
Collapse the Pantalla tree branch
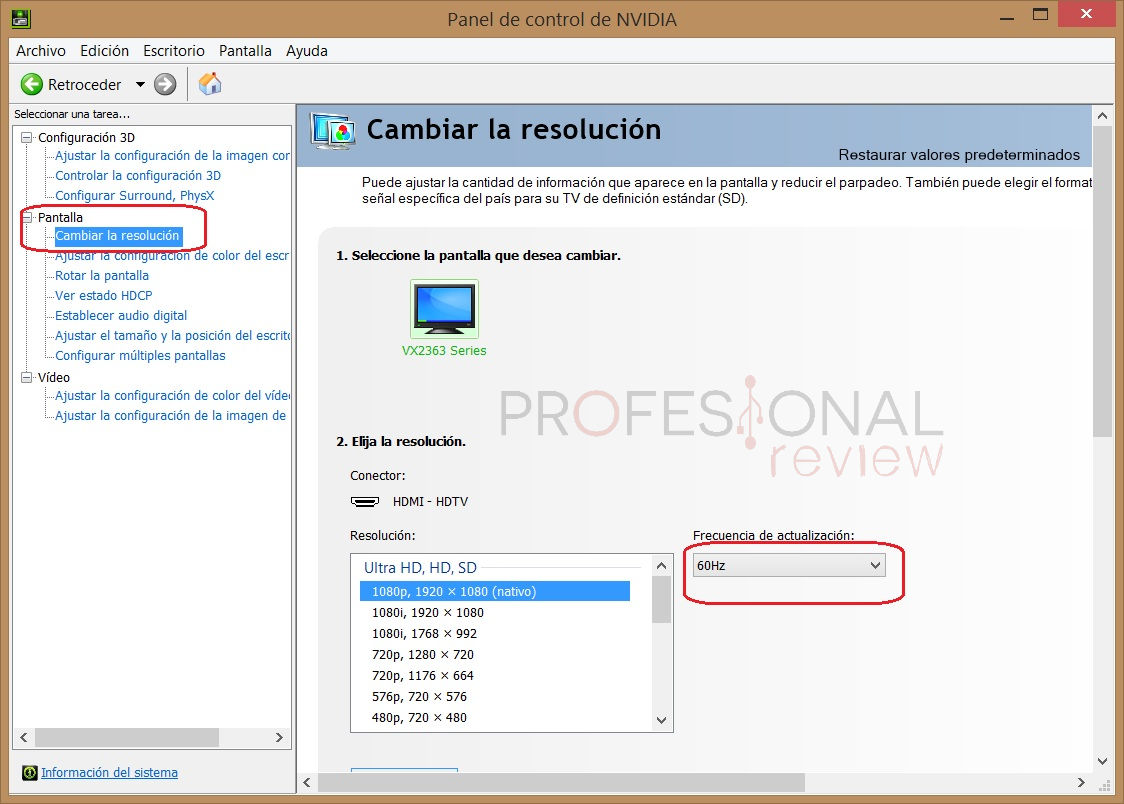click(25, 217)
